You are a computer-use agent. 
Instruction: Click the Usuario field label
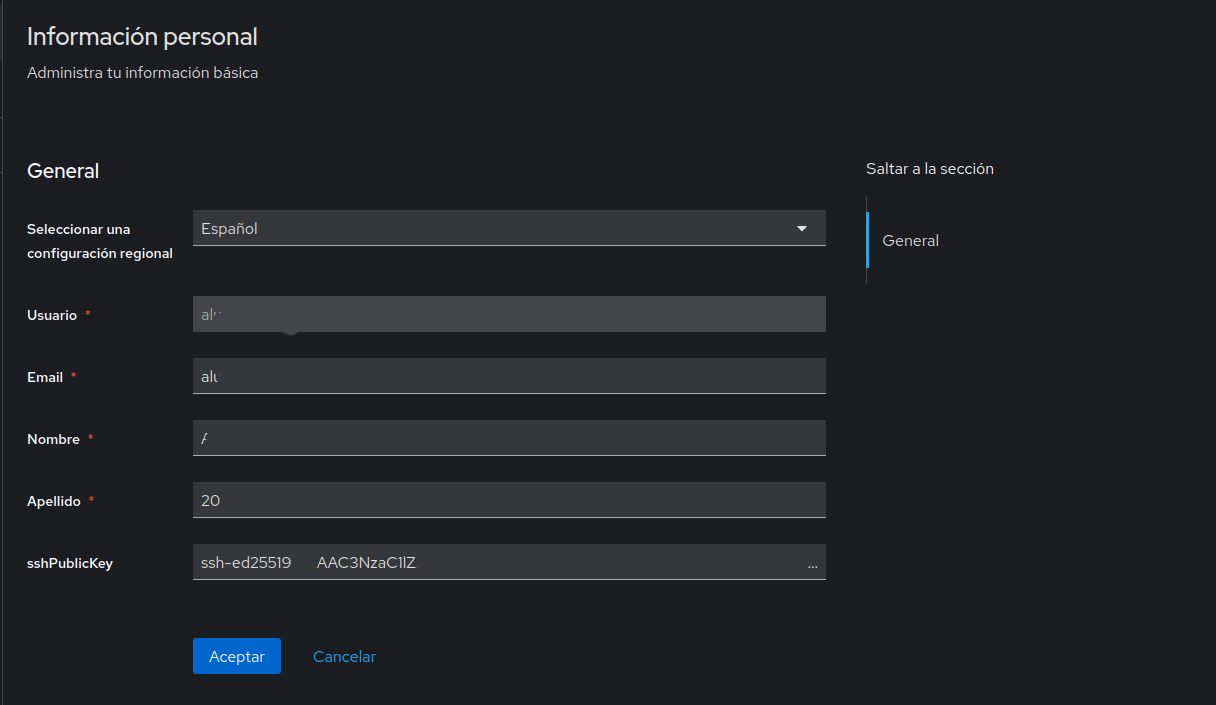click(x=52, y=315)
